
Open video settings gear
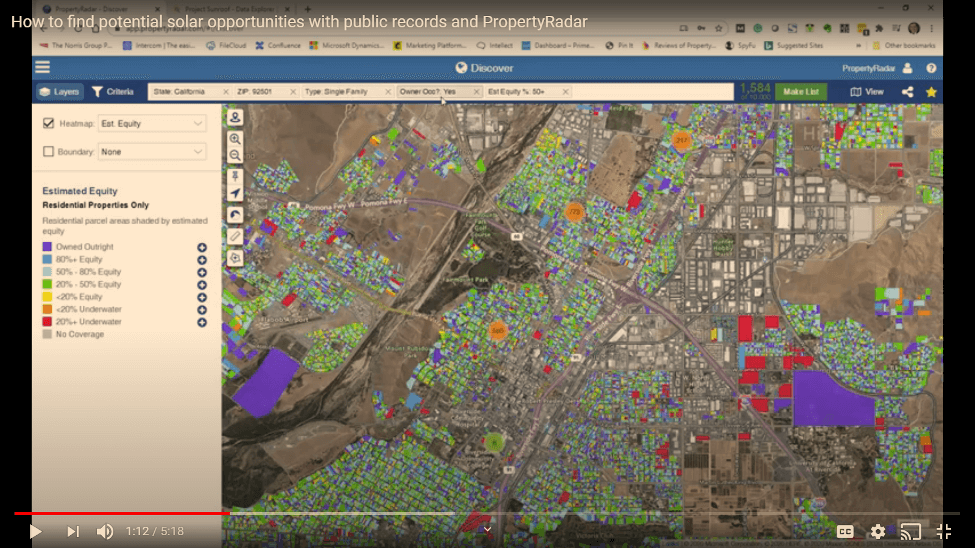(x=877, y=531)
